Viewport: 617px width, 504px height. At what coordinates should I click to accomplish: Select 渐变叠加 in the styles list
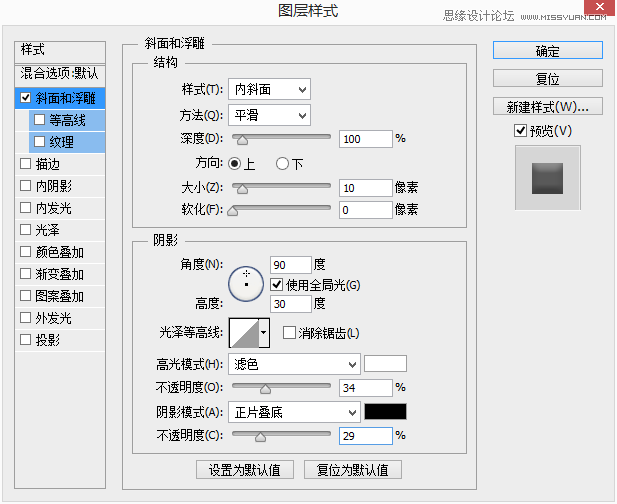click(60, 274)
